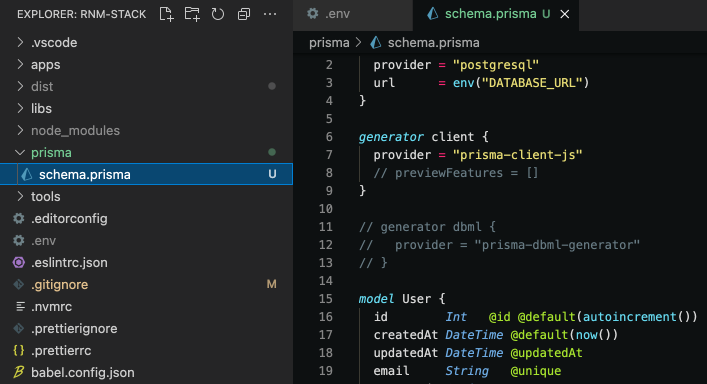Click the "prisma-client-js" string in code

[518, 155]
